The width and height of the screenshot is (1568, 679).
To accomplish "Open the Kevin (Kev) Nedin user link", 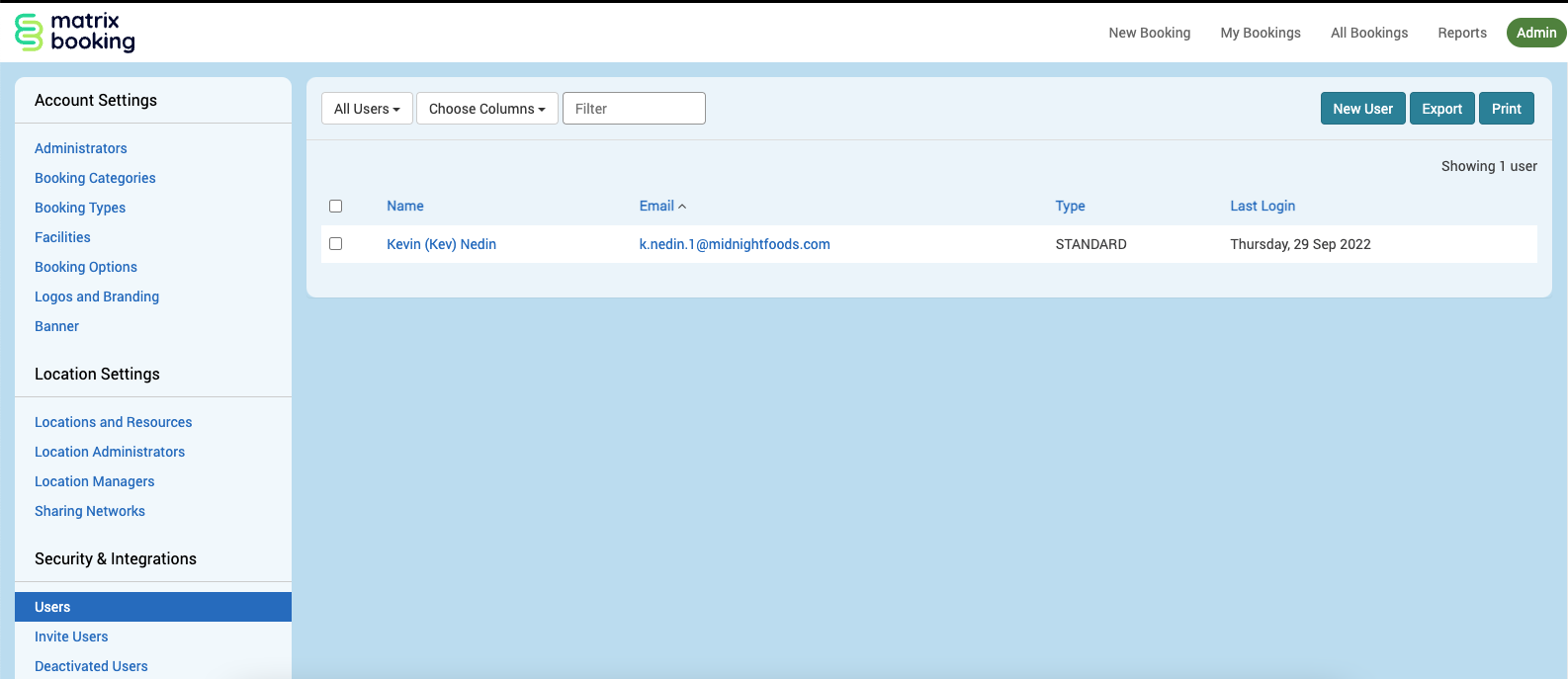I will tap(441, 244).
